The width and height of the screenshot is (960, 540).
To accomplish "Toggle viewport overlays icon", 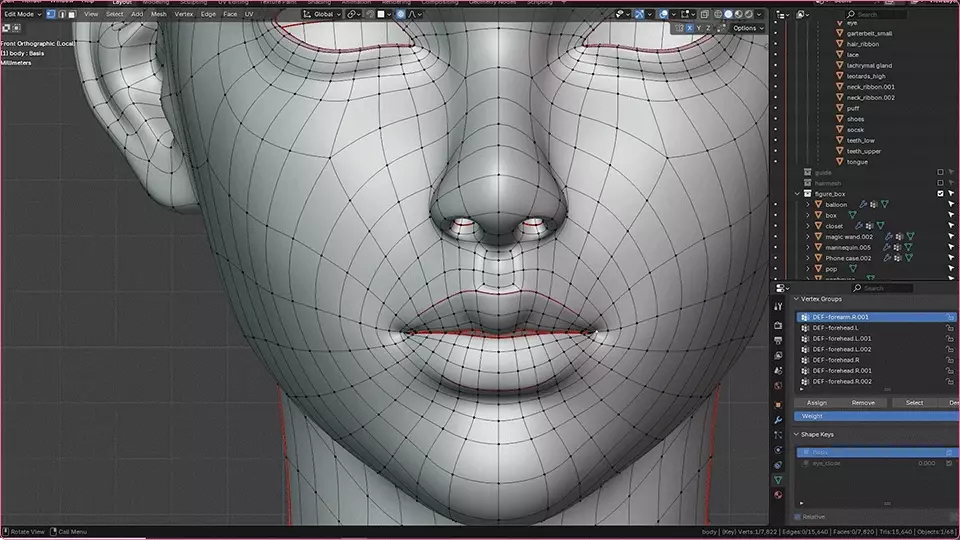I will tap(664, 14).
